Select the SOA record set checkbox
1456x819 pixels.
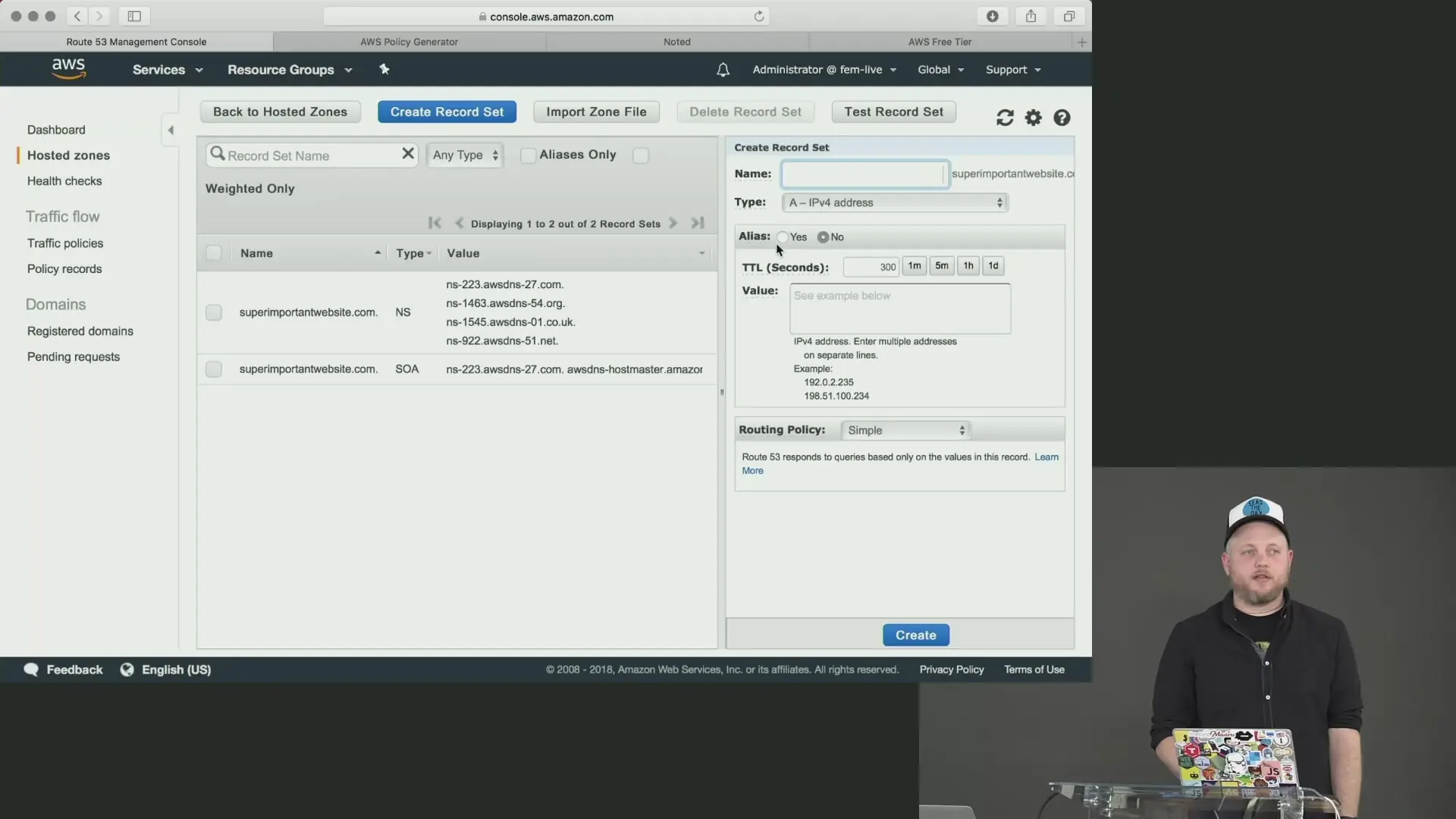214,369
